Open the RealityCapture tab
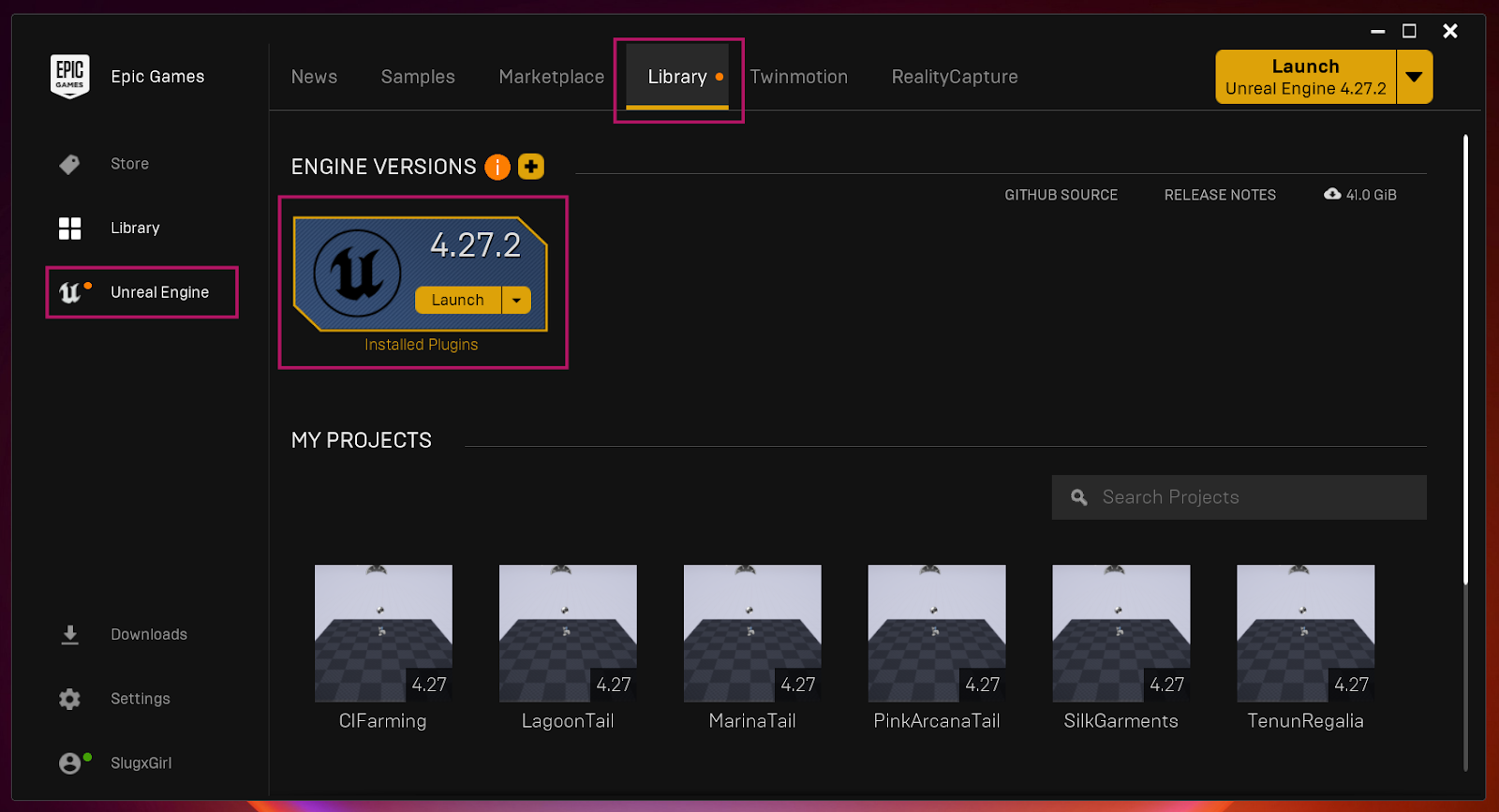This screenshot has height=812, width=1499. point(955,77)
